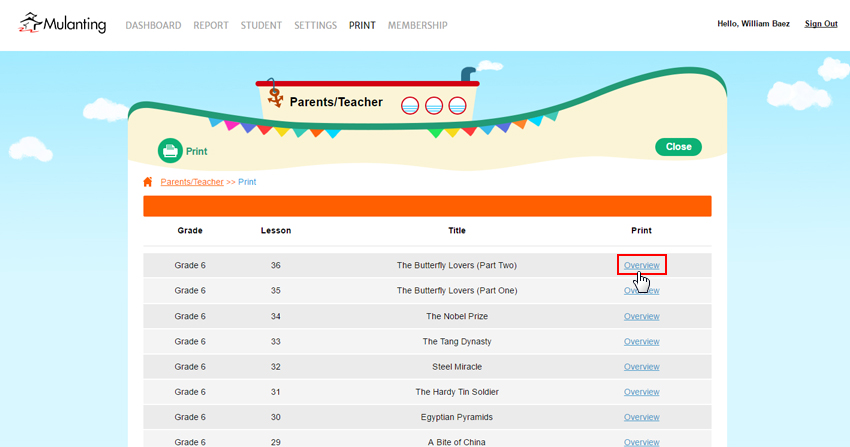Click the Title column header
850x447 pixels.
457,230
